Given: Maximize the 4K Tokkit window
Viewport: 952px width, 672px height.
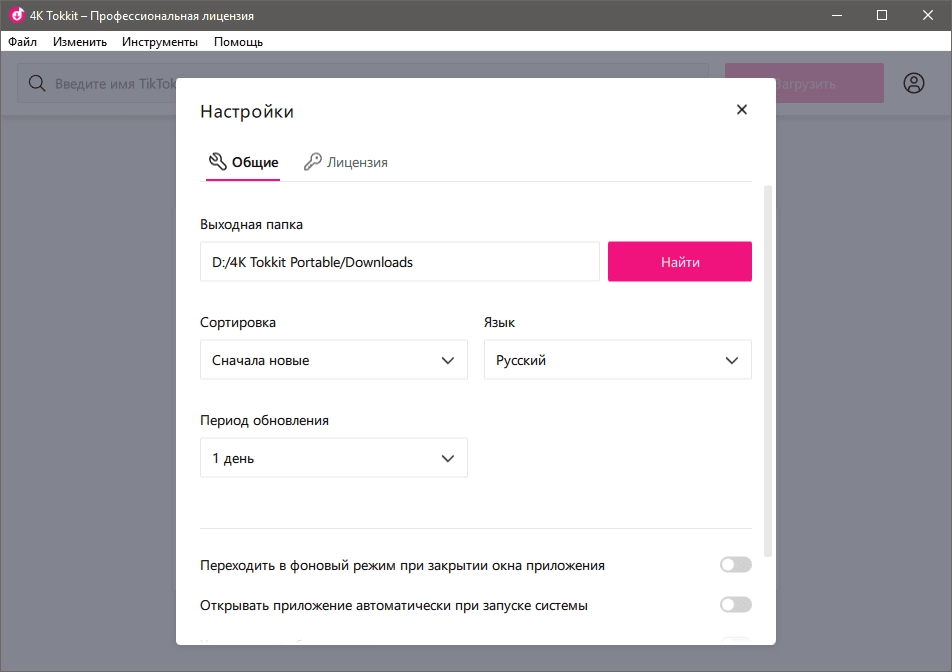Looking at the screenshot, I should coord(882,15).
